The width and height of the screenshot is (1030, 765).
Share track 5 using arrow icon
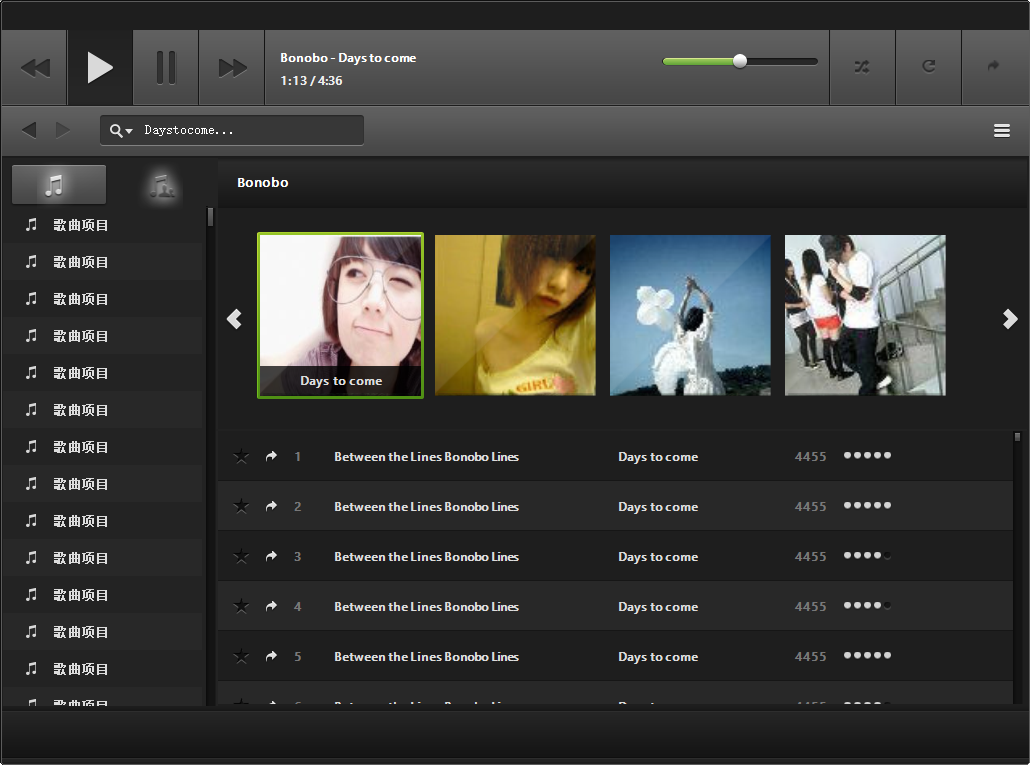click(x=271, y=656)
